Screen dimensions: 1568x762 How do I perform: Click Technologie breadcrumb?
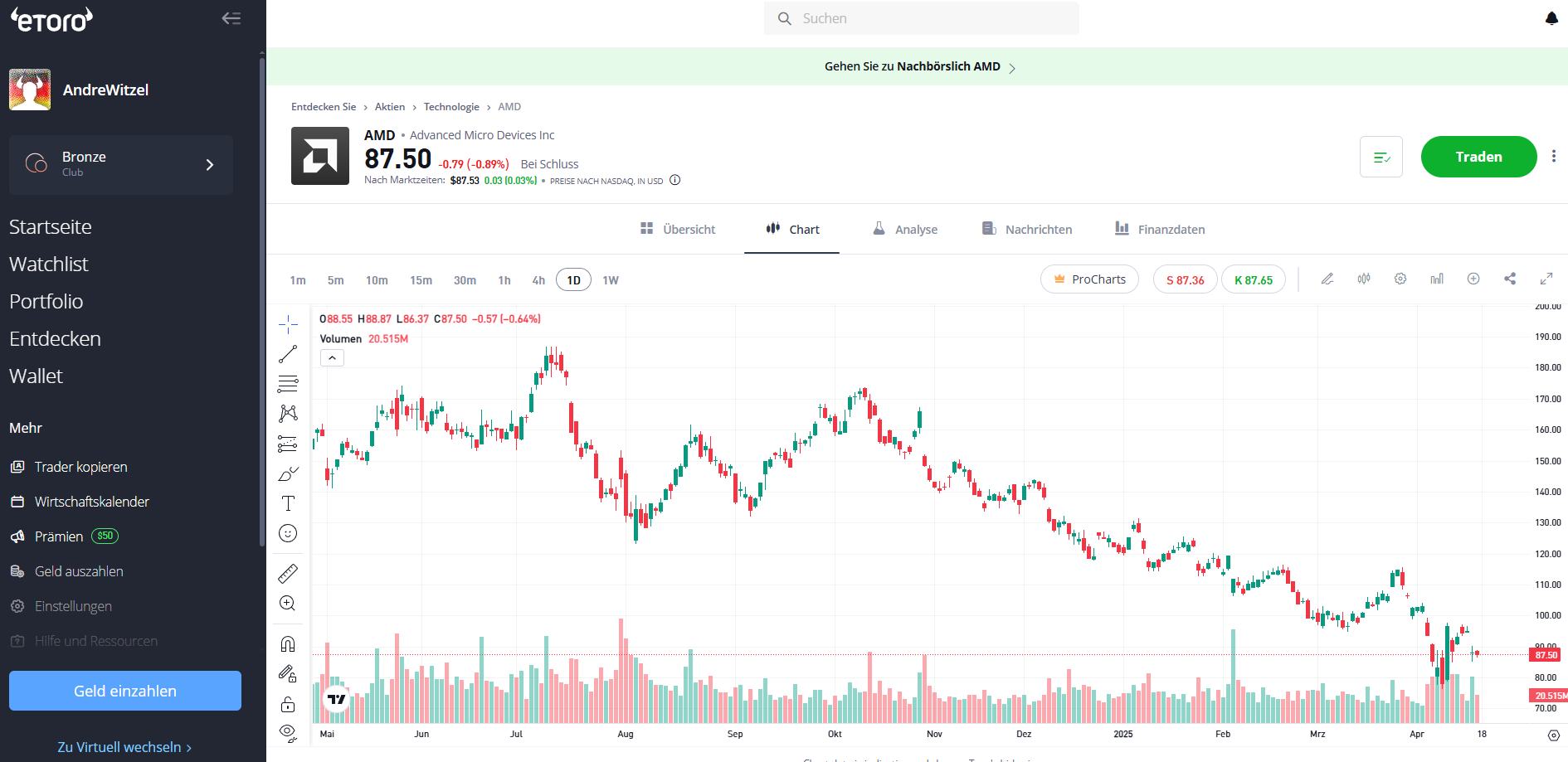click(451, 106)
